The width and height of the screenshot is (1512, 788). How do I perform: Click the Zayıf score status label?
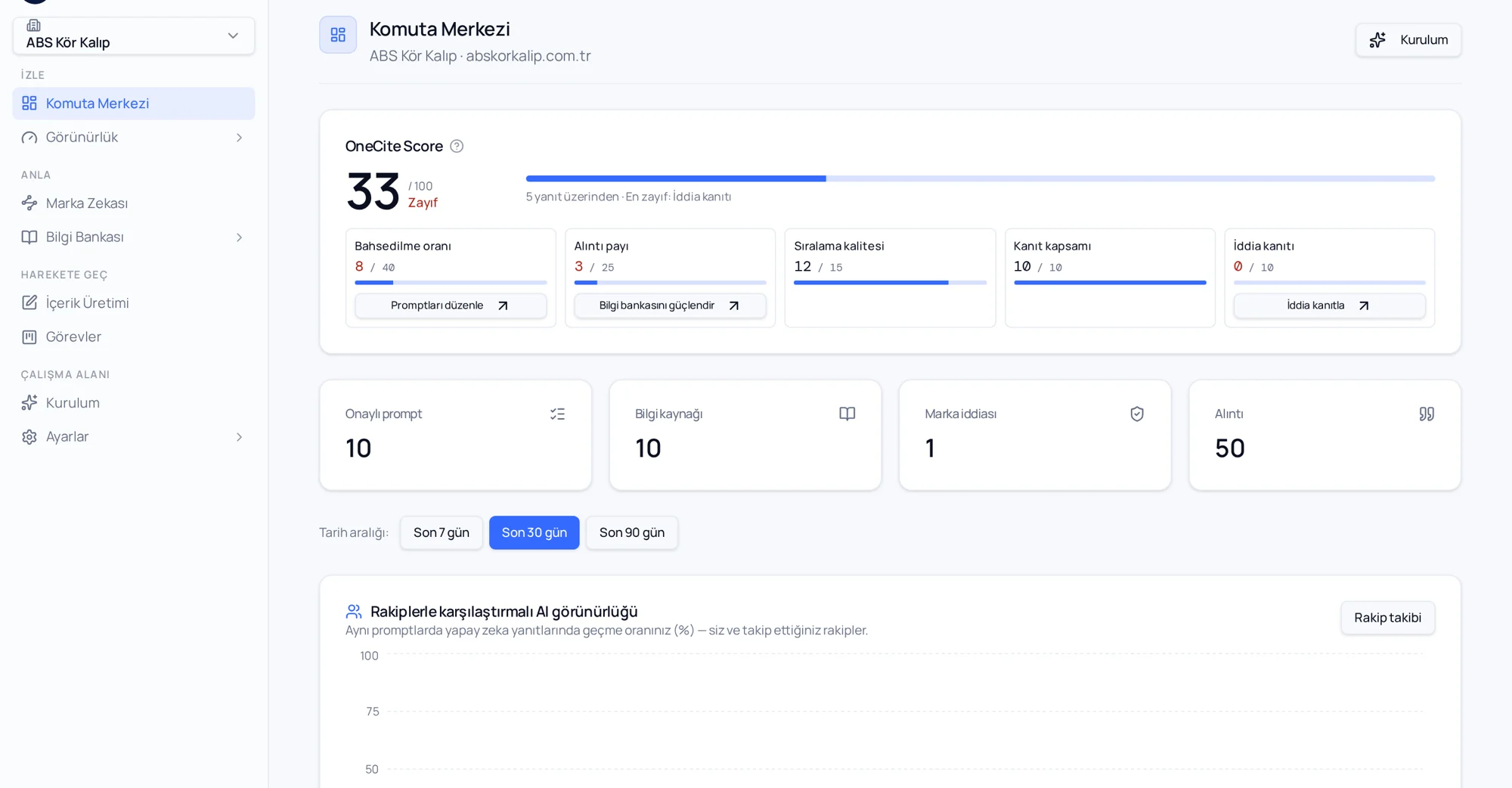[423, 203]
